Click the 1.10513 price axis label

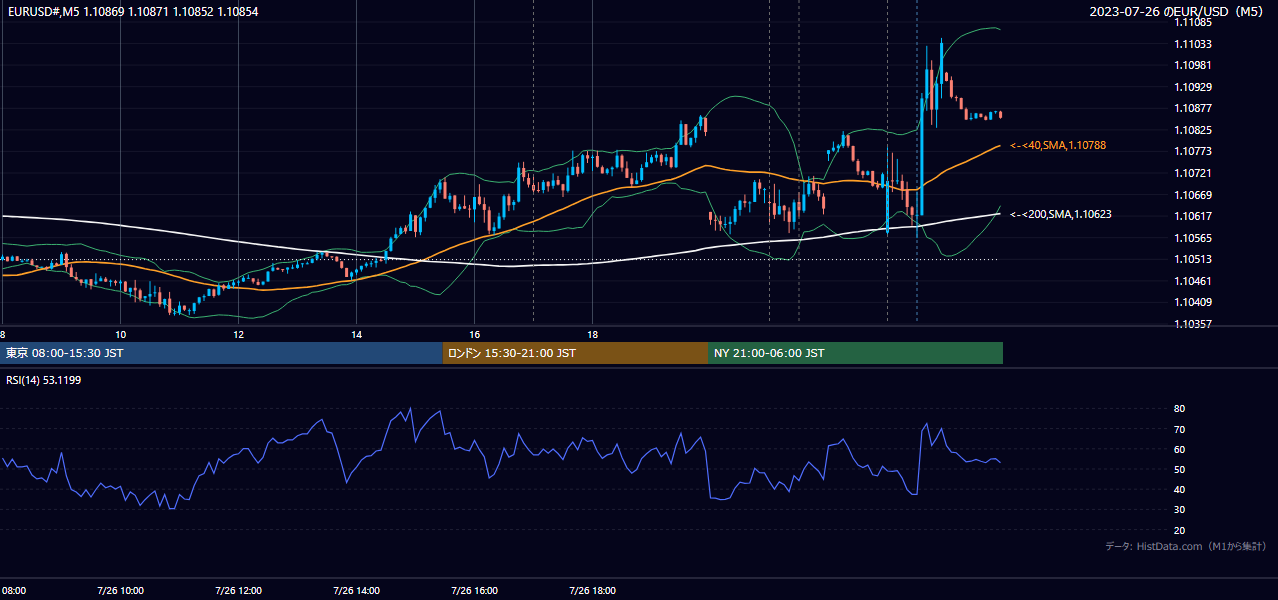[1193, 259]
